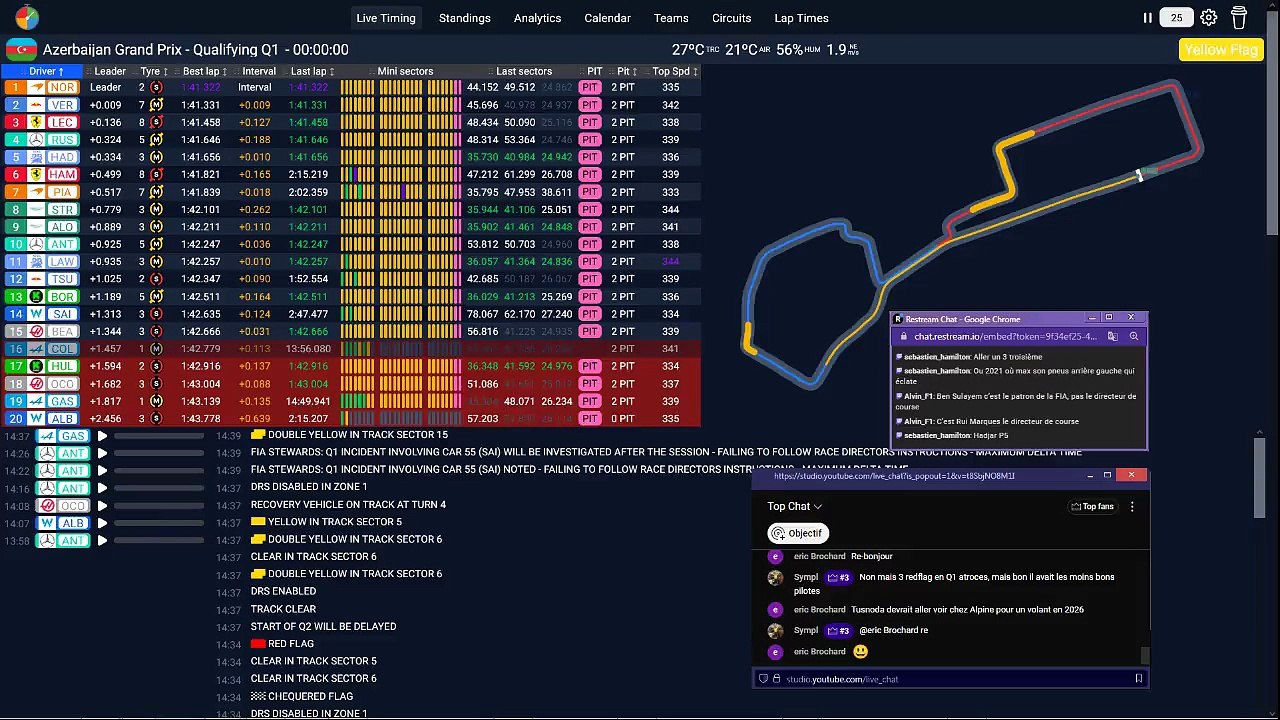The image size is (1280, 720).
Task: Sort by the Pit count column header
Action: coord(627,71)
